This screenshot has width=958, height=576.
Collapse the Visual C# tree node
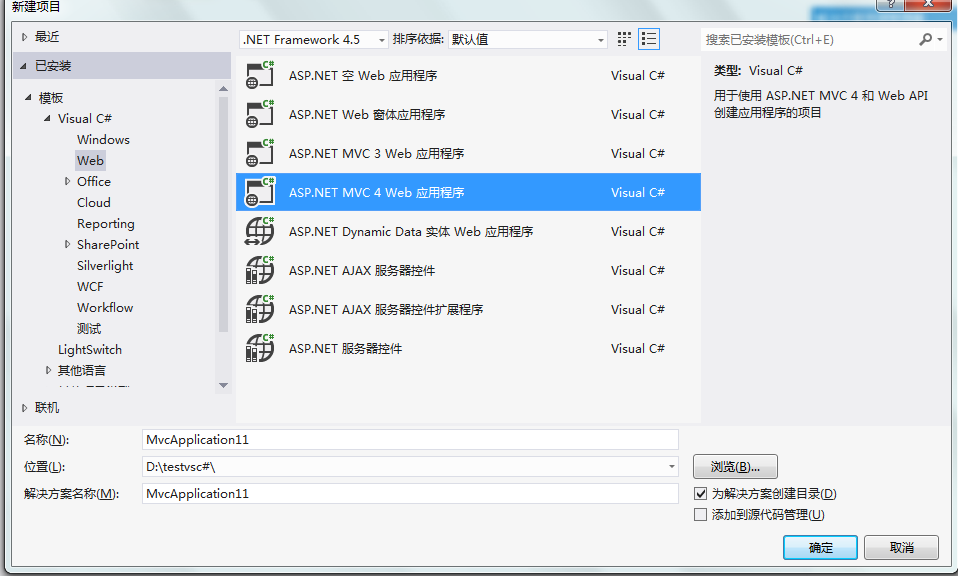[x=47, y=118]
